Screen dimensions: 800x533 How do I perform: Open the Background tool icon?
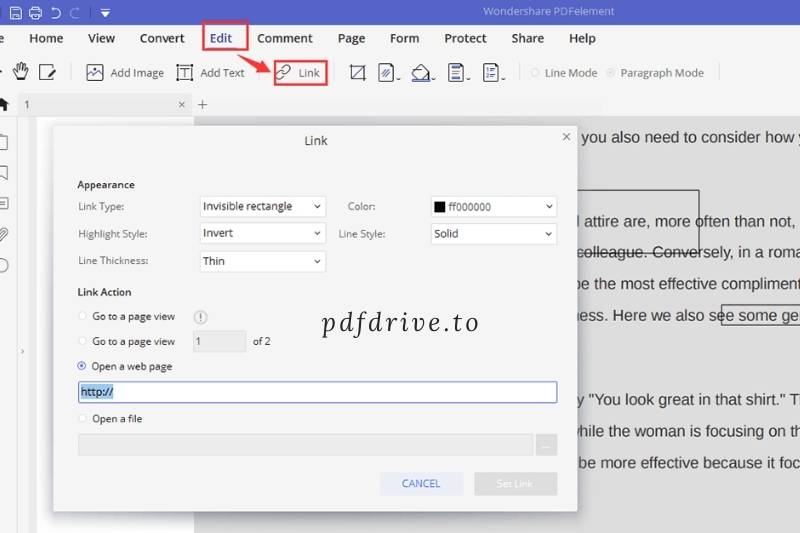tap(422, 72)
